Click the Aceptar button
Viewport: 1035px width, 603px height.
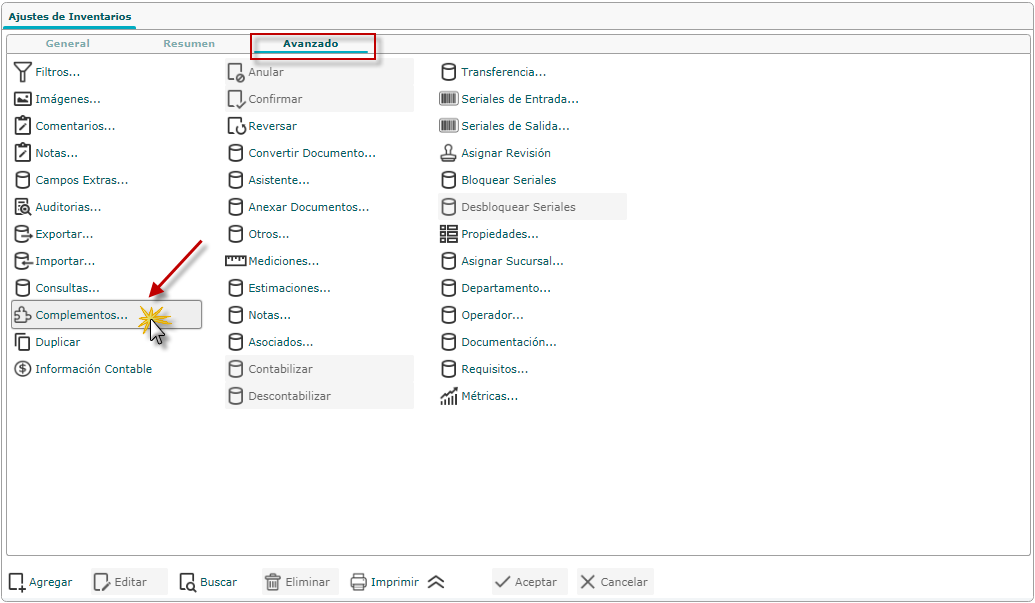coord(529,582)
